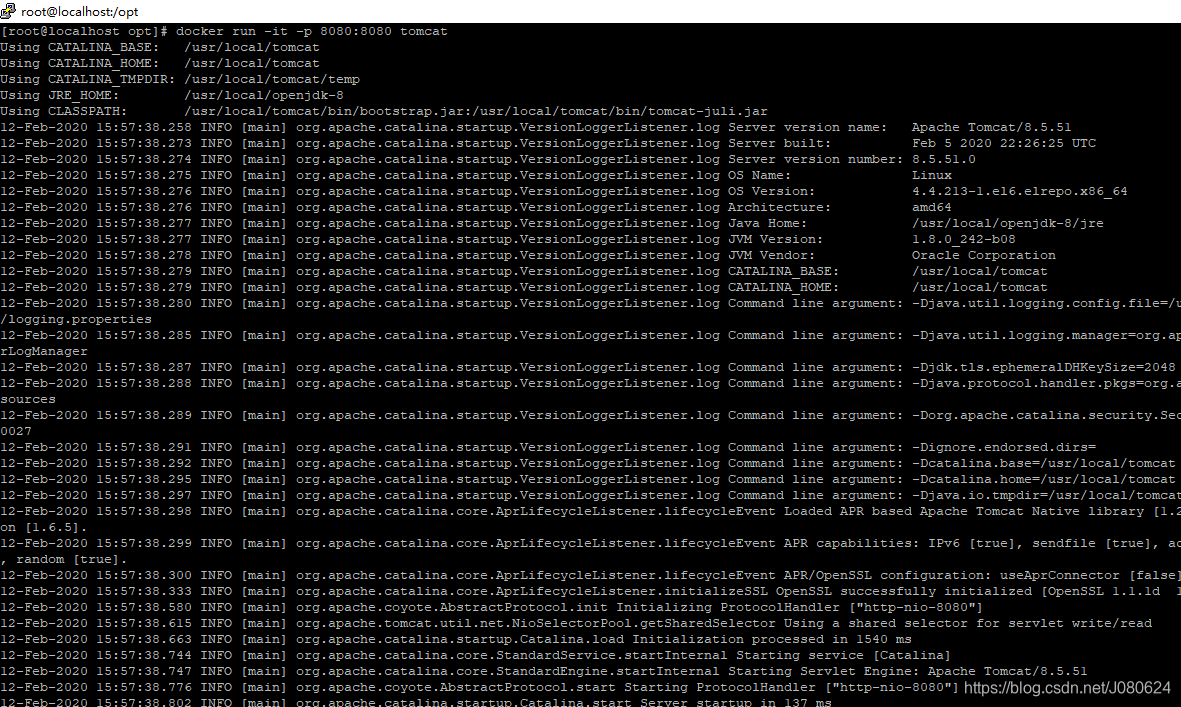Image resolution: width=1181 pixels, height=707 pixels.
Task: Click the Java Home path /usr/local/openjdk-8/jre
Action: tap(1008, 224)
